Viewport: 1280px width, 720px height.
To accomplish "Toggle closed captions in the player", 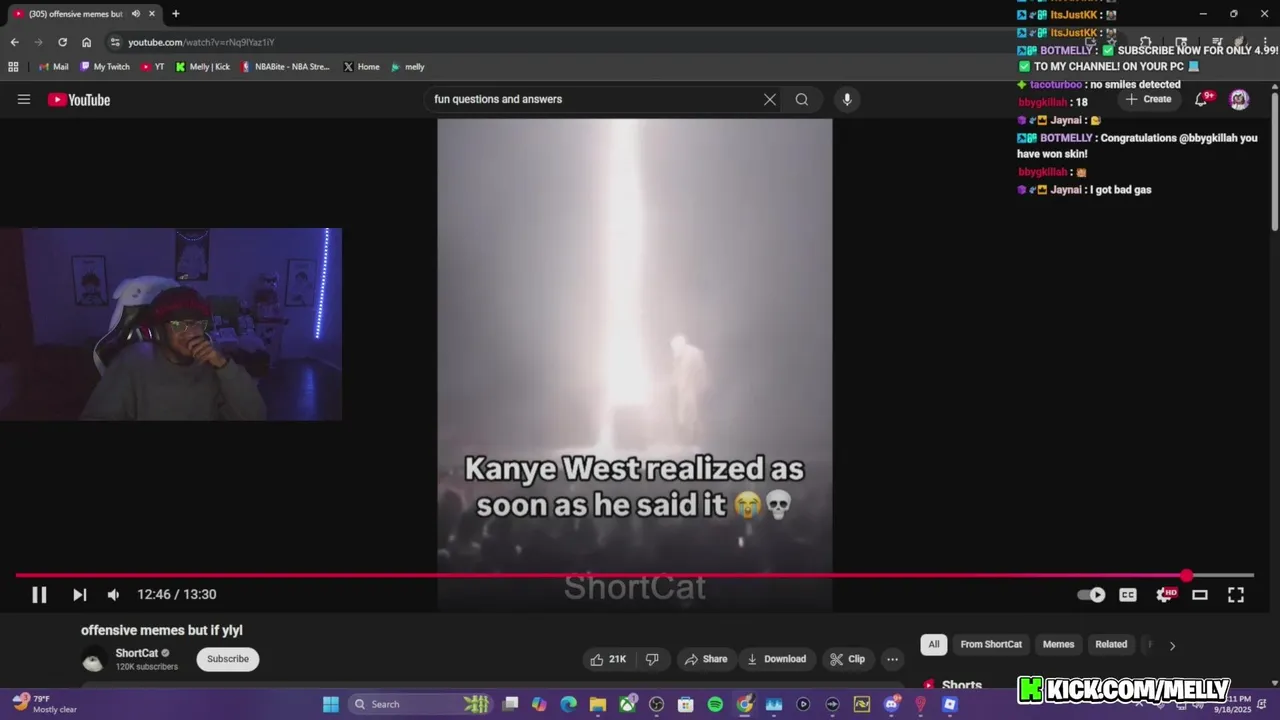I will [x=1128, y=595].
